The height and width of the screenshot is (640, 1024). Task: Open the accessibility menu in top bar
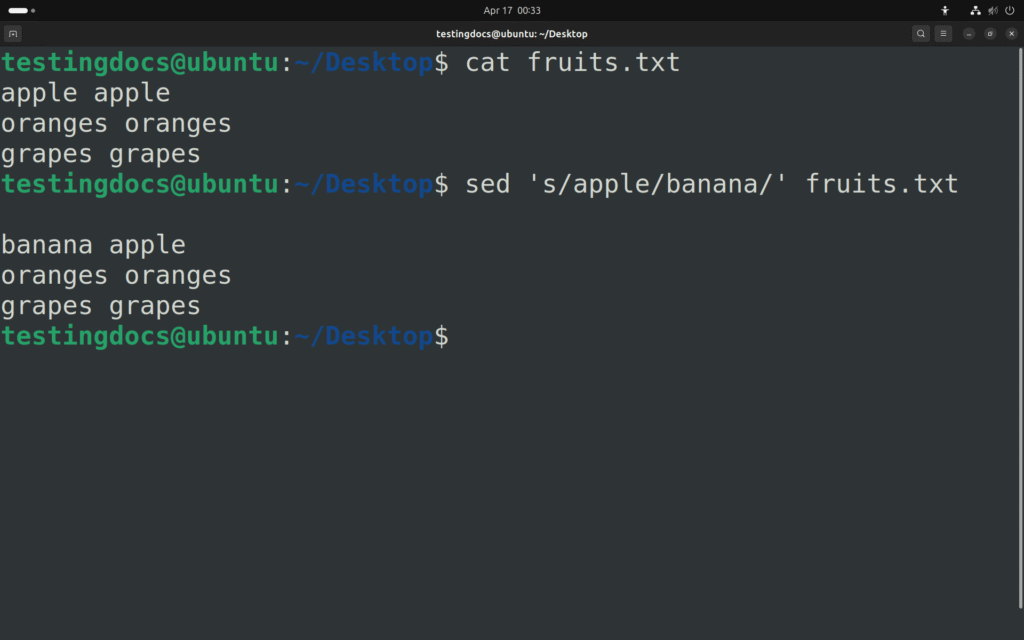point(945,10)
